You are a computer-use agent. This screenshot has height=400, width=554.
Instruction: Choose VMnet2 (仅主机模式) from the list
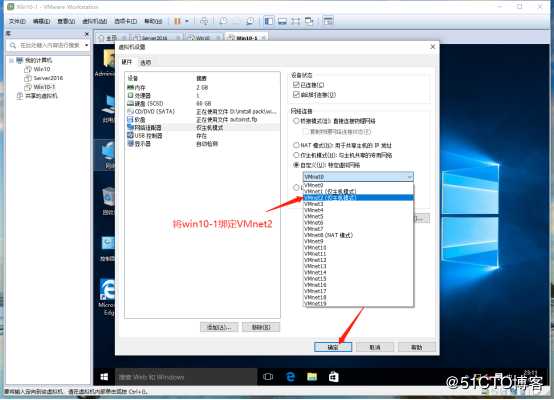pyautogui.click(x=358, y=198)
